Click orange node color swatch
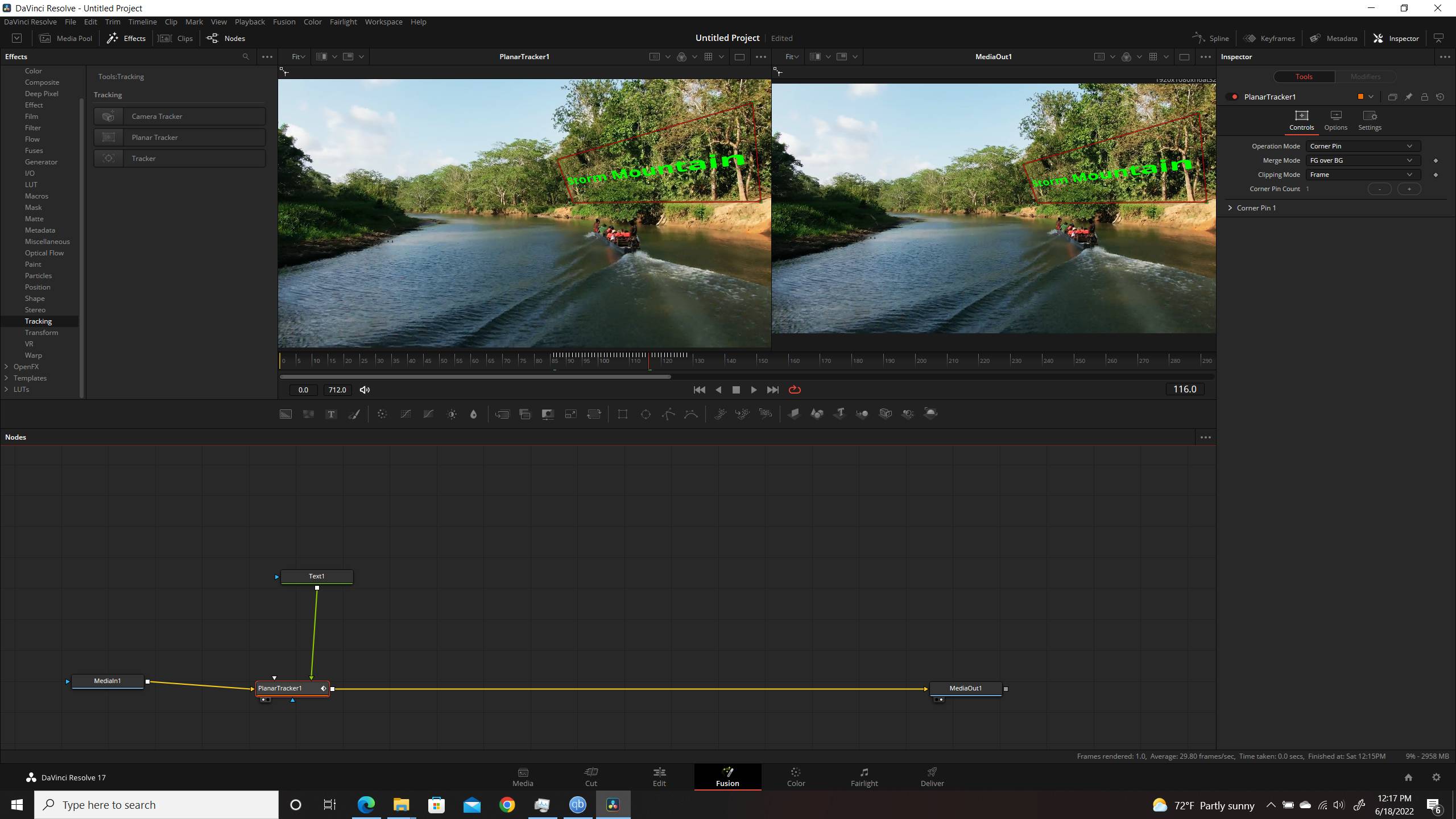The width and height of the screenshot is (1456, 819). (1360, 97)
